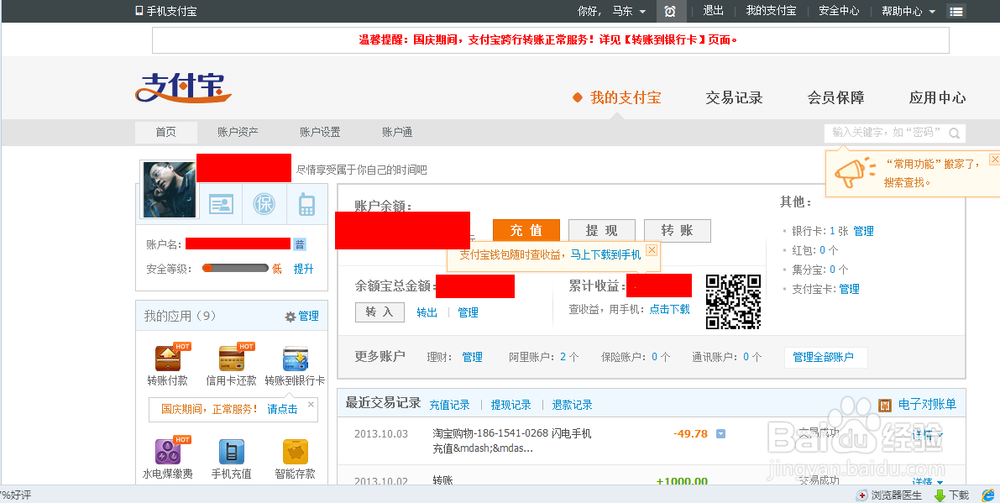Click the QR code image
Viewport: 1000px width, 503px height.
point(733,302)
